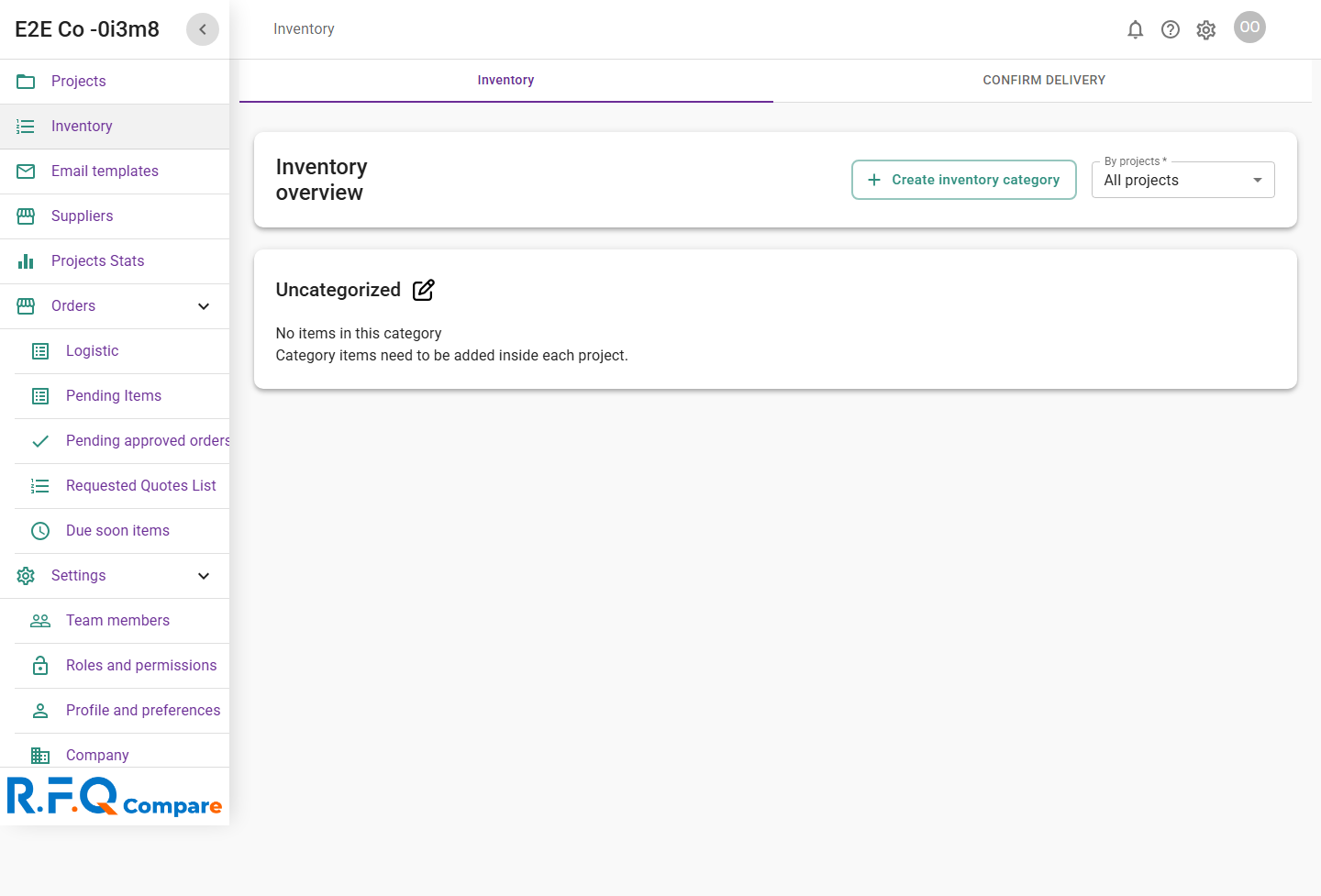The image size is (1321, 896).
Task: Click the Pending Items list icon
Action: [x=40, y=396]
